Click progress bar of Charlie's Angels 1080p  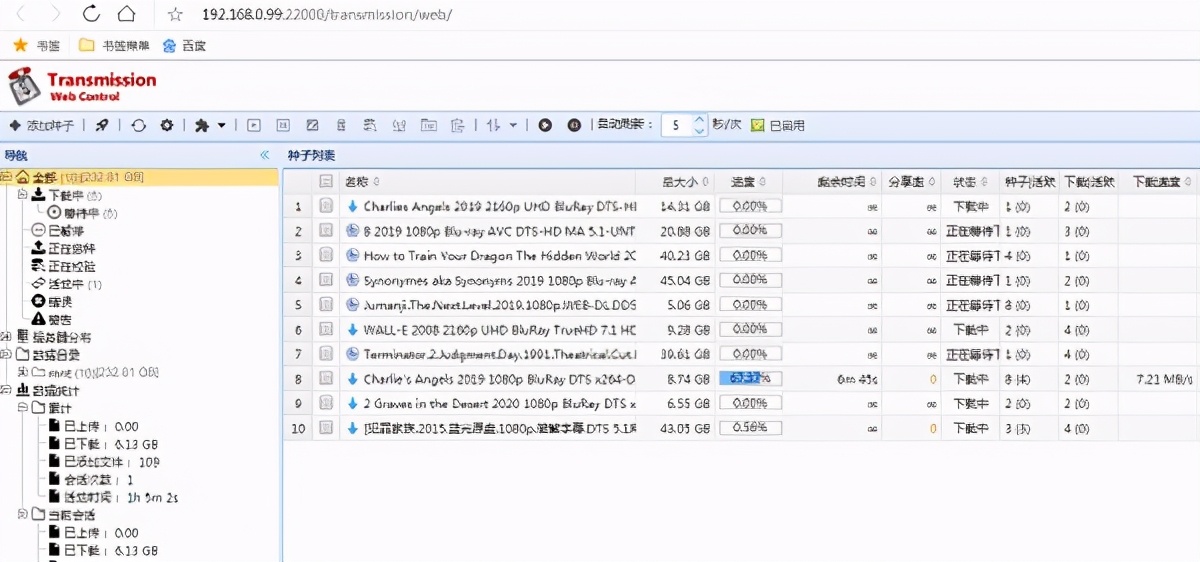click(x=749, y=379)
